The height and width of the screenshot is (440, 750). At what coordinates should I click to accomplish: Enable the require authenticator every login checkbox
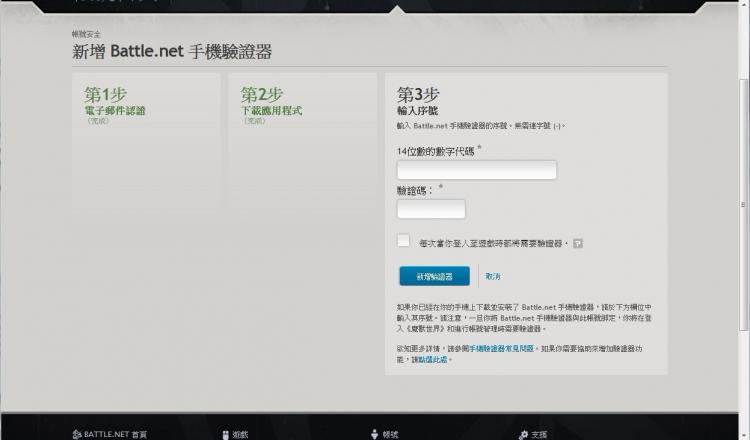[x=403, y=241]
